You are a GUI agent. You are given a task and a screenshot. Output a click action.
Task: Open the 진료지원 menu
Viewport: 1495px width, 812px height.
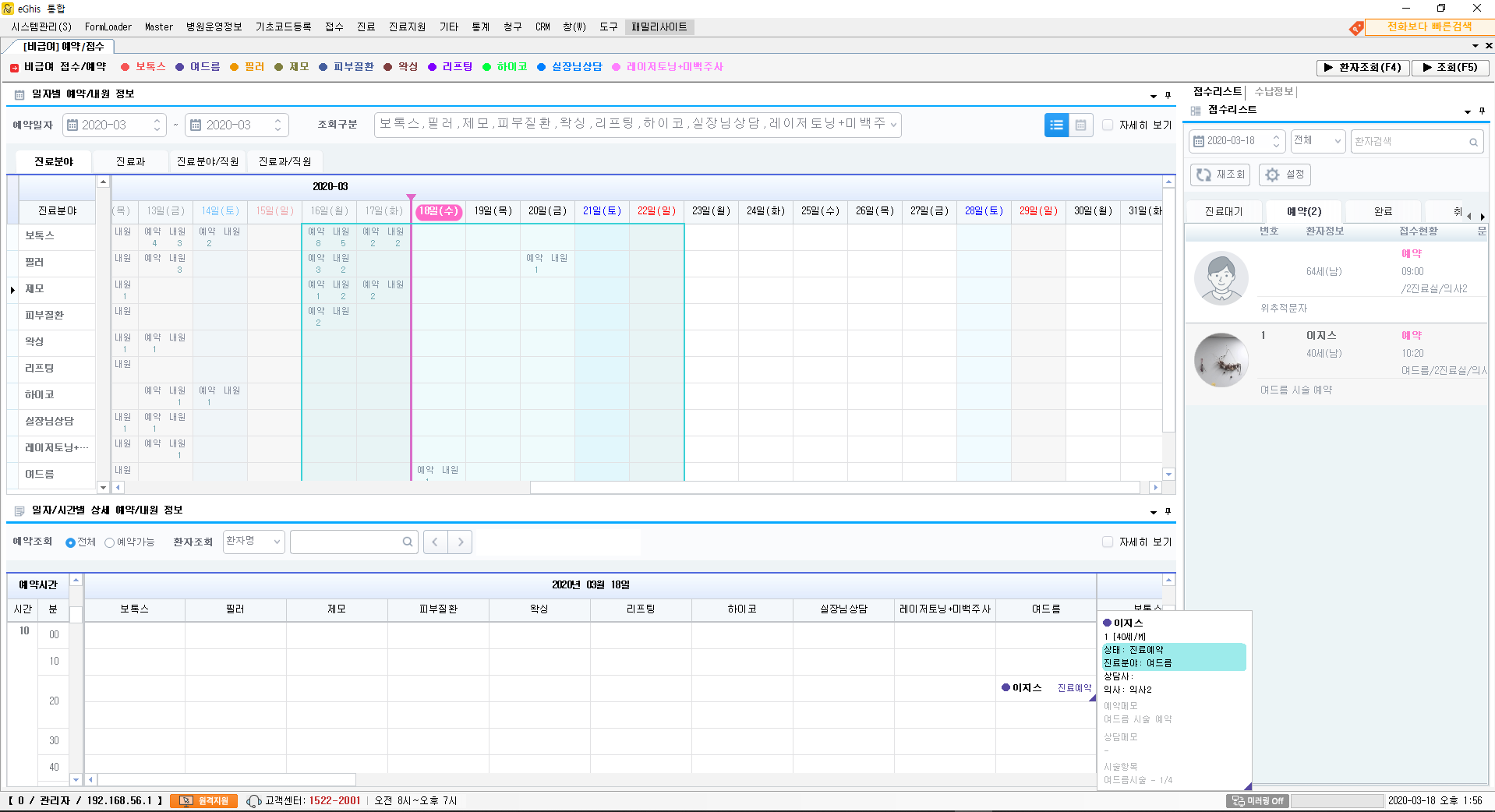point(407,26)
